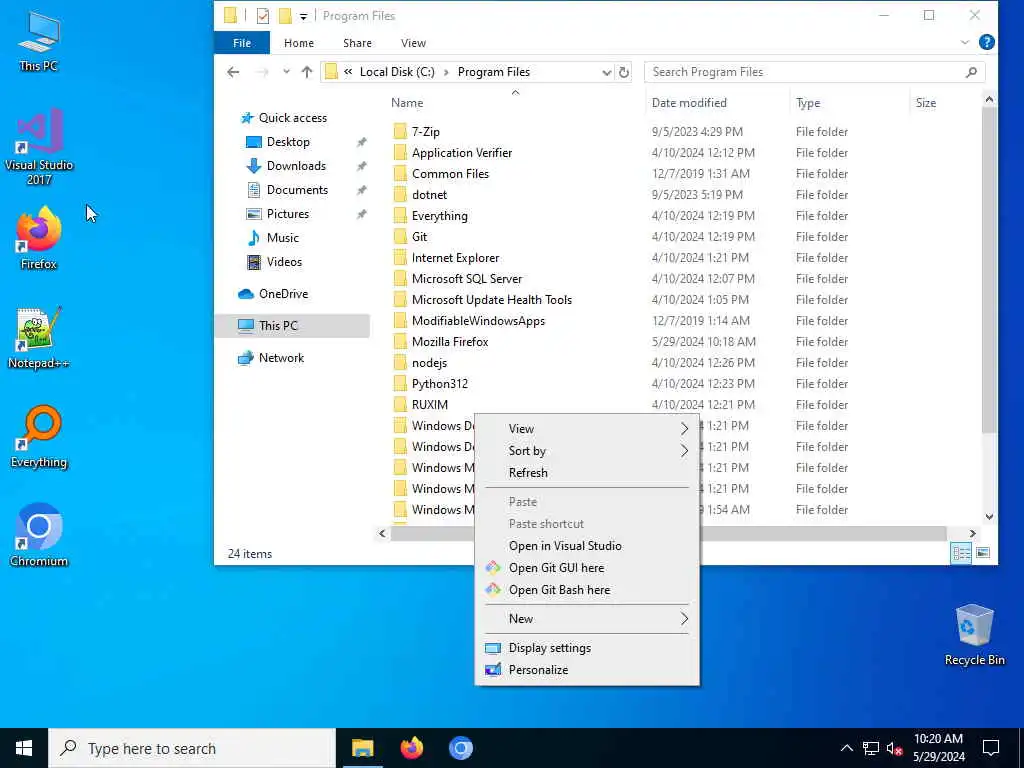Open the Everything desktop shortcut
Screen dimensions: 1024x768
(x=39, y=437)
